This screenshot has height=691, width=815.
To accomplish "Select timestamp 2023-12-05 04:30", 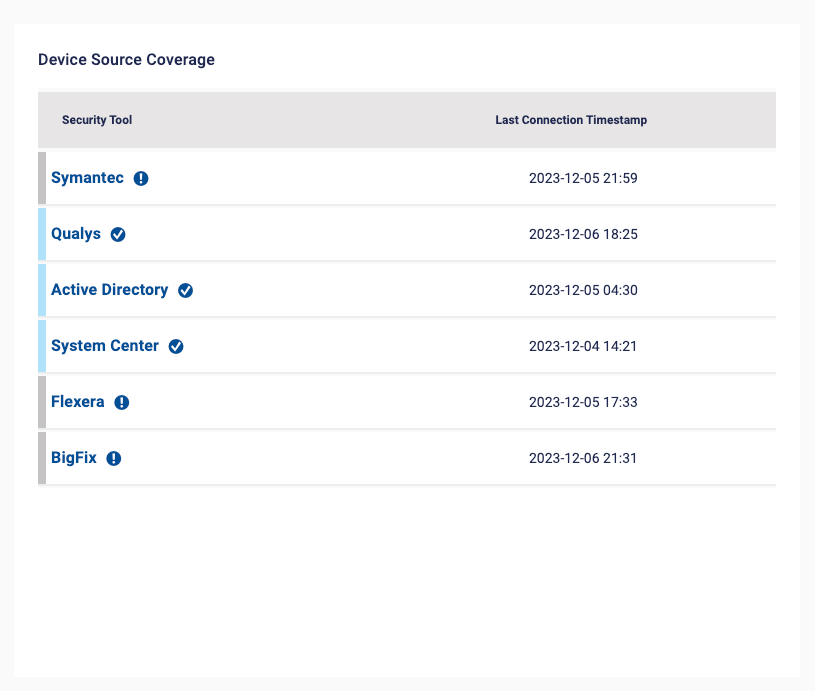I will click(x=583, y=290).
